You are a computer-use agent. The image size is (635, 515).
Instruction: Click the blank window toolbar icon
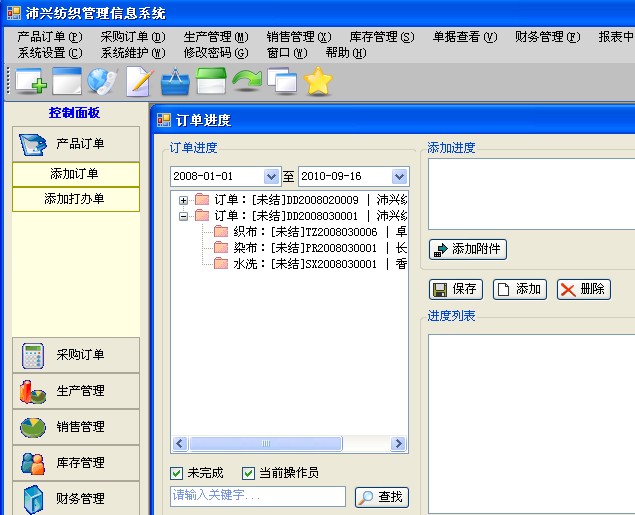pyautogui.click(x=67, y=81)
